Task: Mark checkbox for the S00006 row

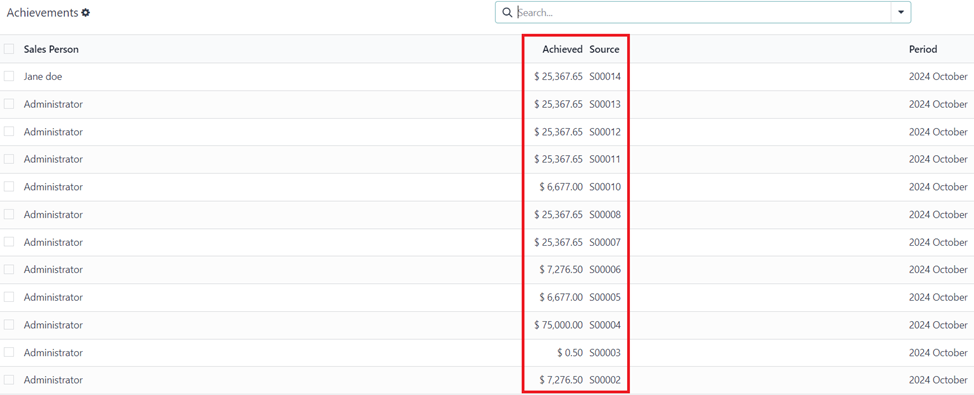Action: tap(9, 270)
